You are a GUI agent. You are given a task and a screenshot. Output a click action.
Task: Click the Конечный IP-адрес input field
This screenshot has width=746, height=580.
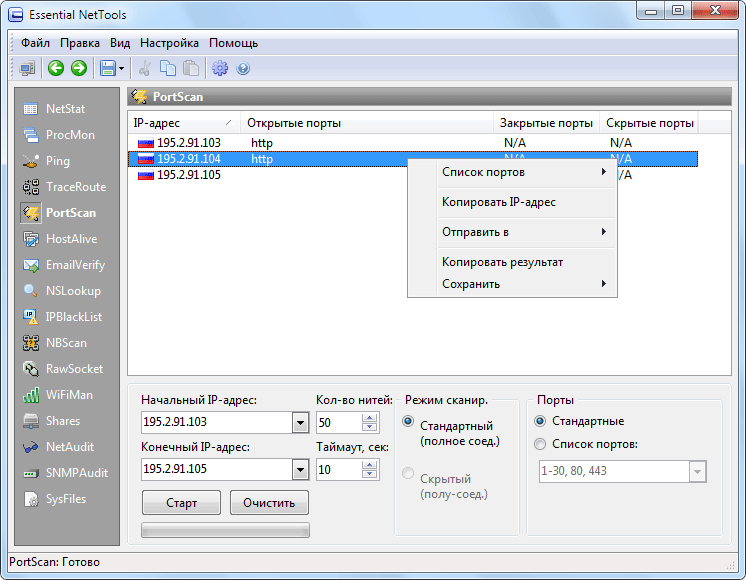pos(217,470)
